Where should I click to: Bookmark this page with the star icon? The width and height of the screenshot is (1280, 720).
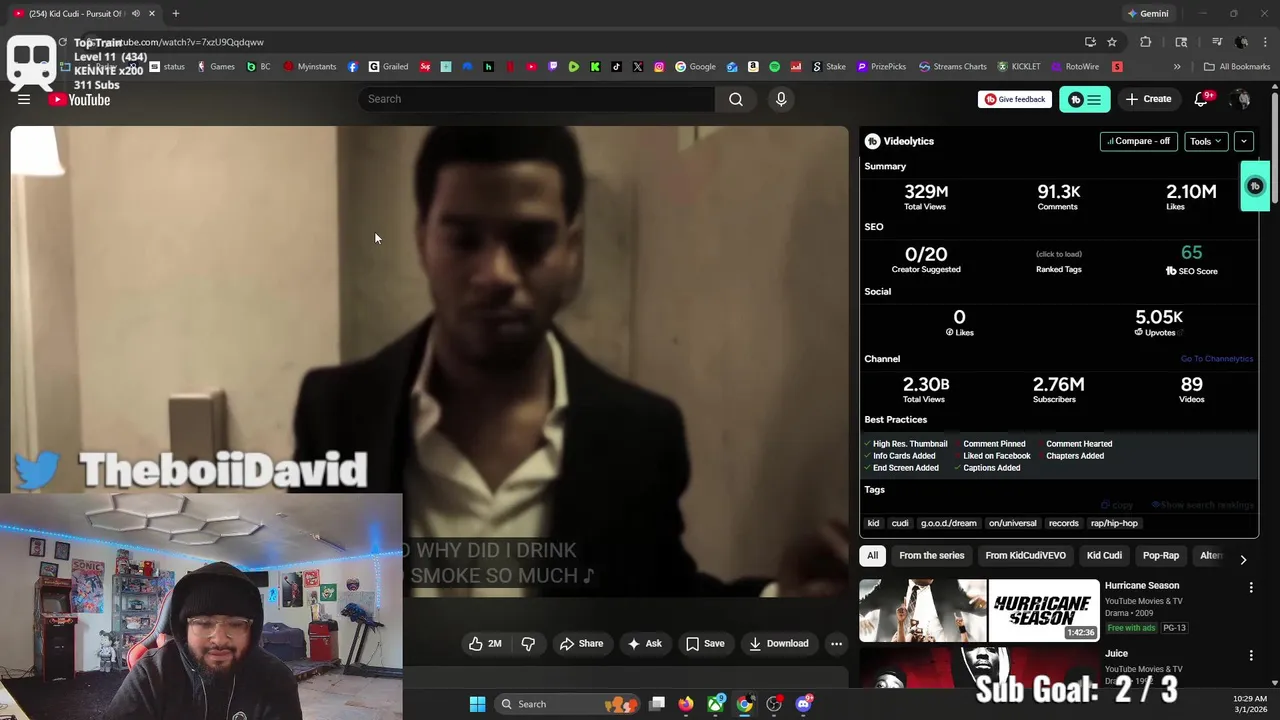pyautogui.click(x=1112, y=42)
